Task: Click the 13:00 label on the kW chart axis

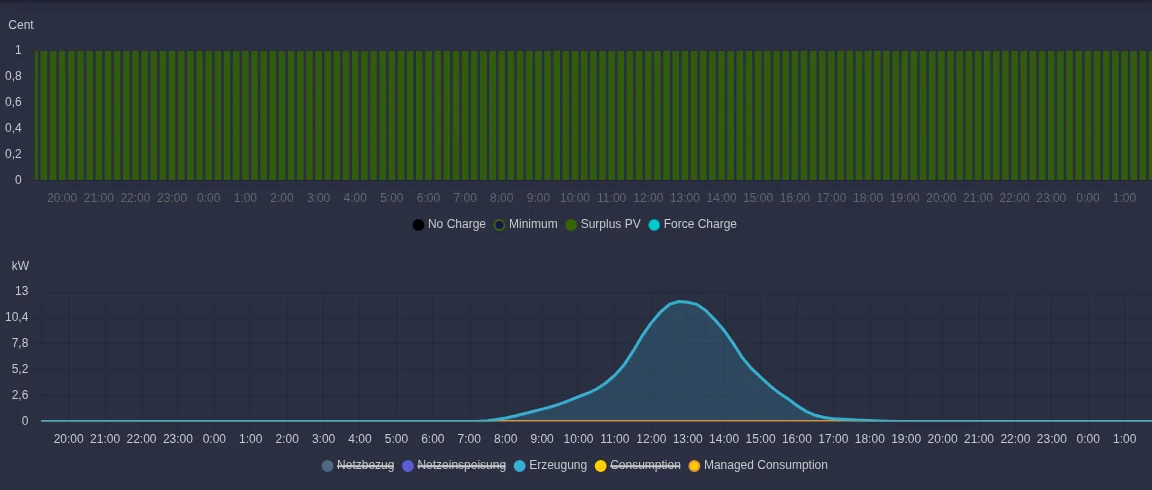Action: pos(688,439)
